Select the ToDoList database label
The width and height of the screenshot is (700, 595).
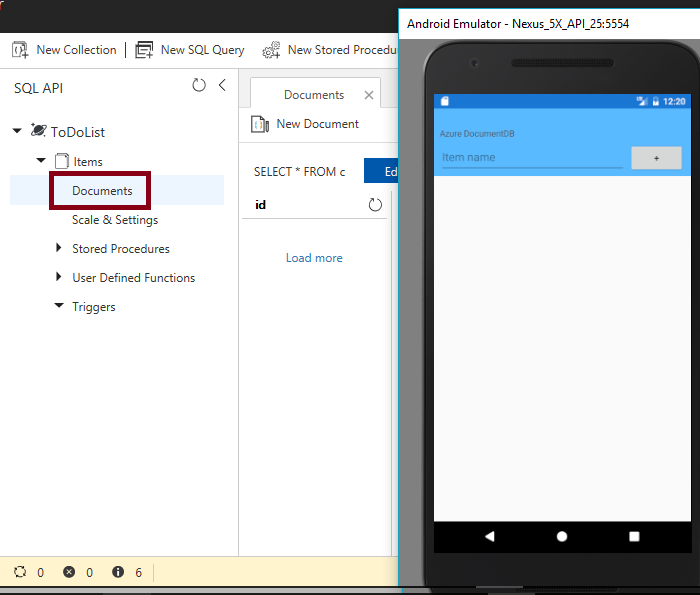click(x=78, y=133)
